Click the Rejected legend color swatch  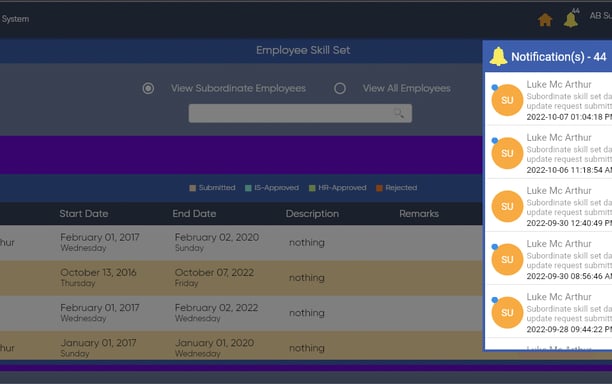[379, 188]
